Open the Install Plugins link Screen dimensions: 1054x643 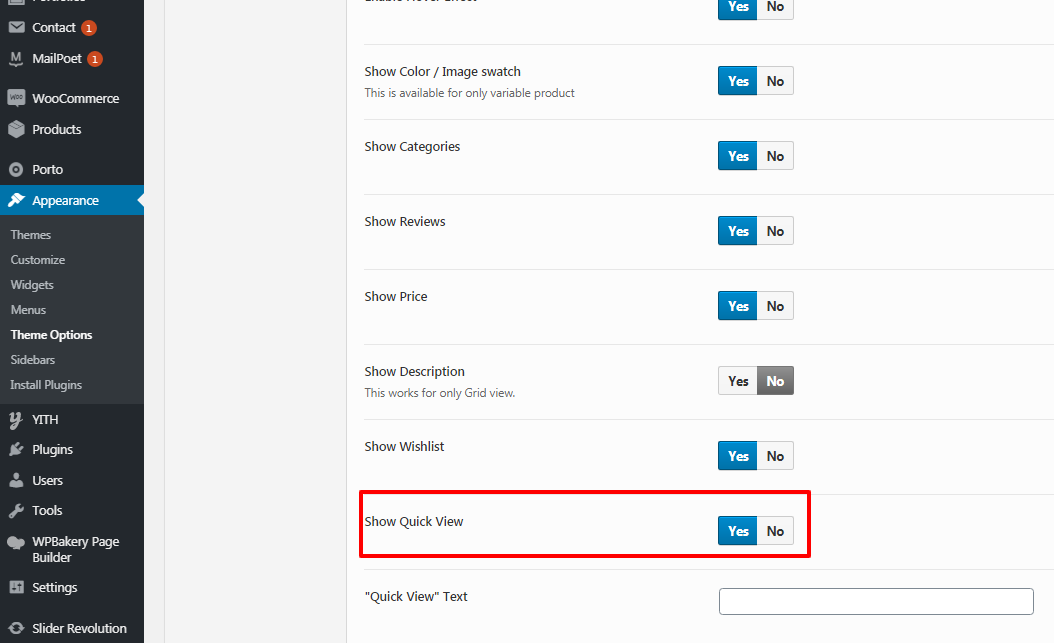click(x=46, y=385)
